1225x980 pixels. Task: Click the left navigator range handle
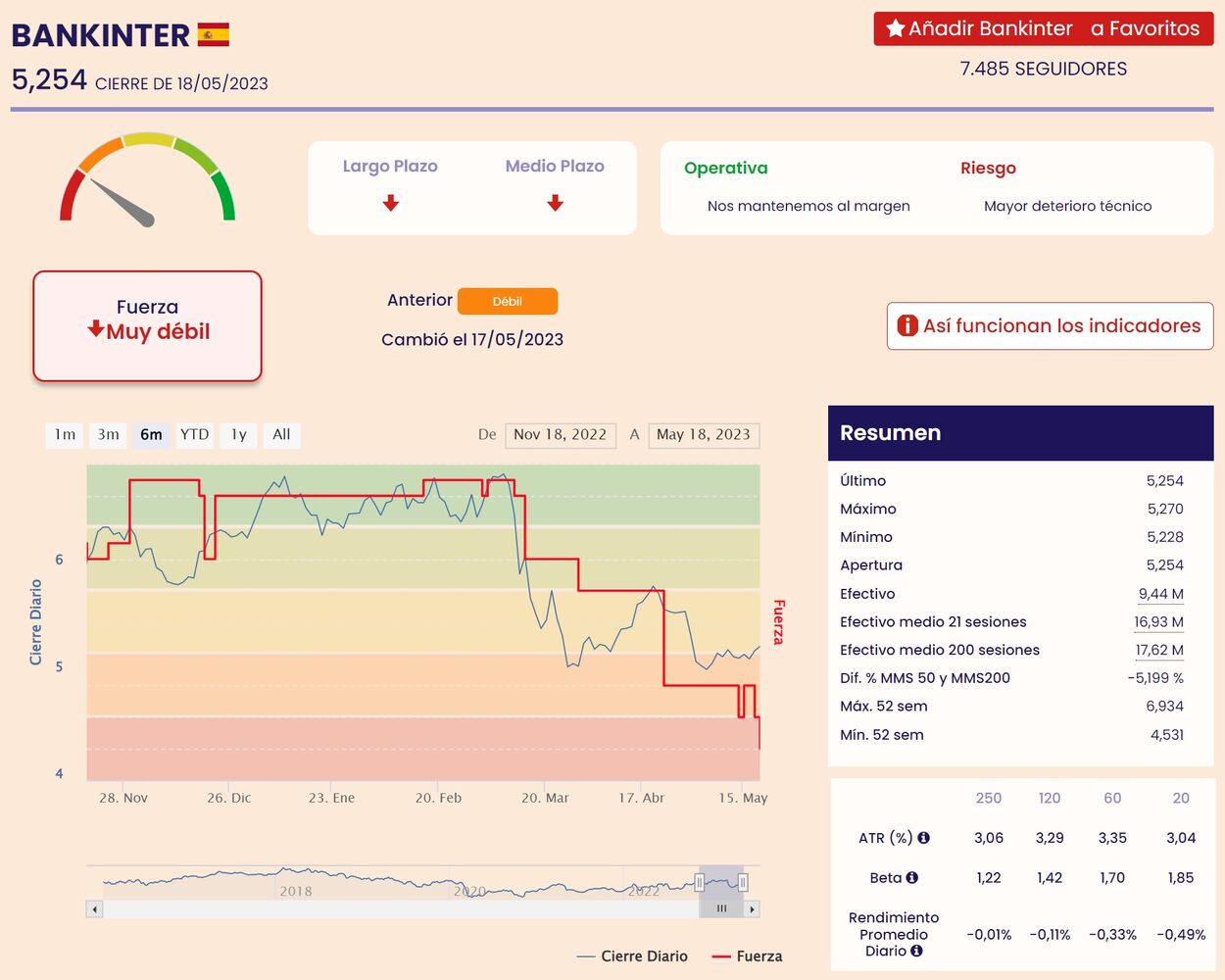[700, 882]
